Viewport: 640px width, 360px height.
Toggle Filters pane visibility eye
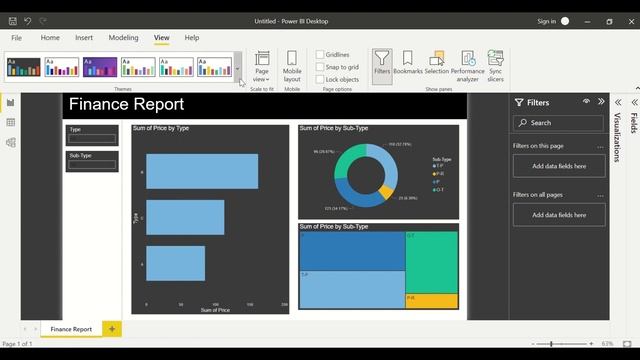(x=586, y=102)
